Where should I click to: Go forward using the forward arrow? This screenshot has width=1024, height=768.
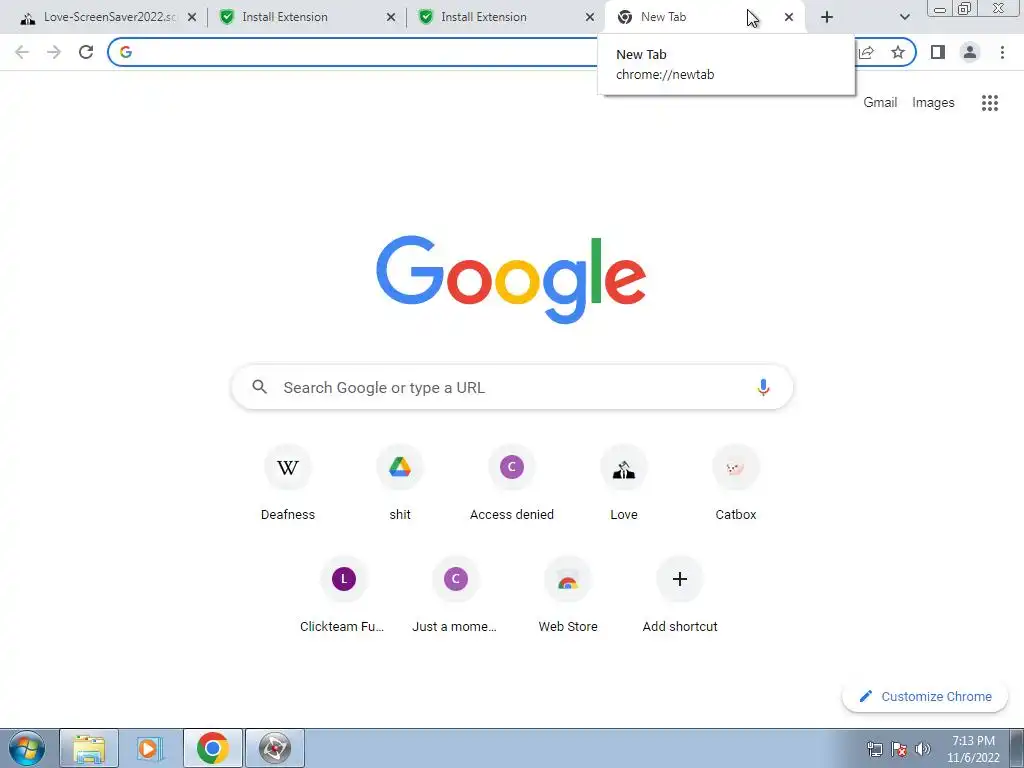pos(54,52)
